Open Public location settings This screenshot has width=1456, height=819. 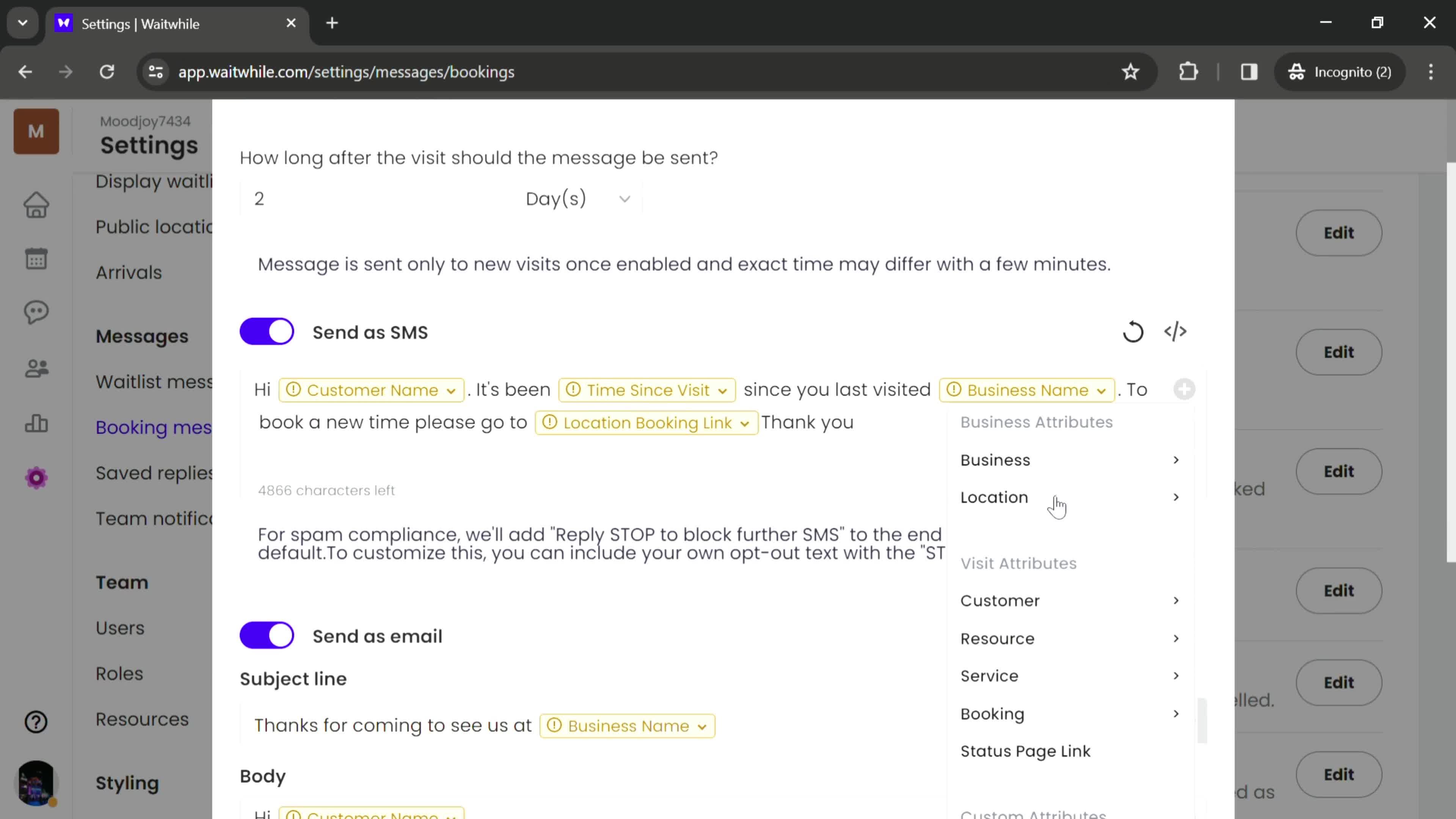(x=154, y=227)
